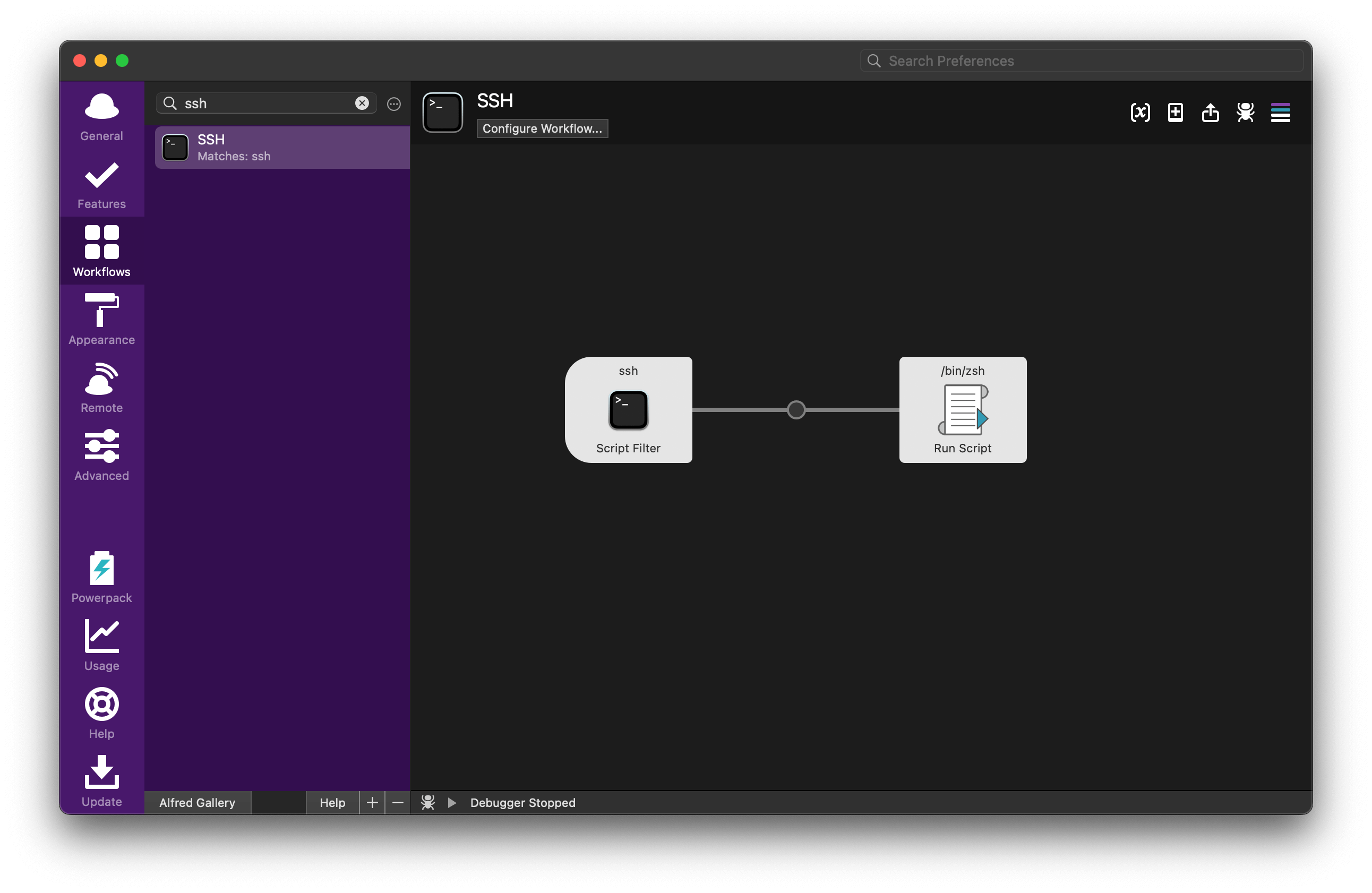Screen dimensions: 1372x893
Task: Start the debugger with play icon
Action: (x=452, y=803)
